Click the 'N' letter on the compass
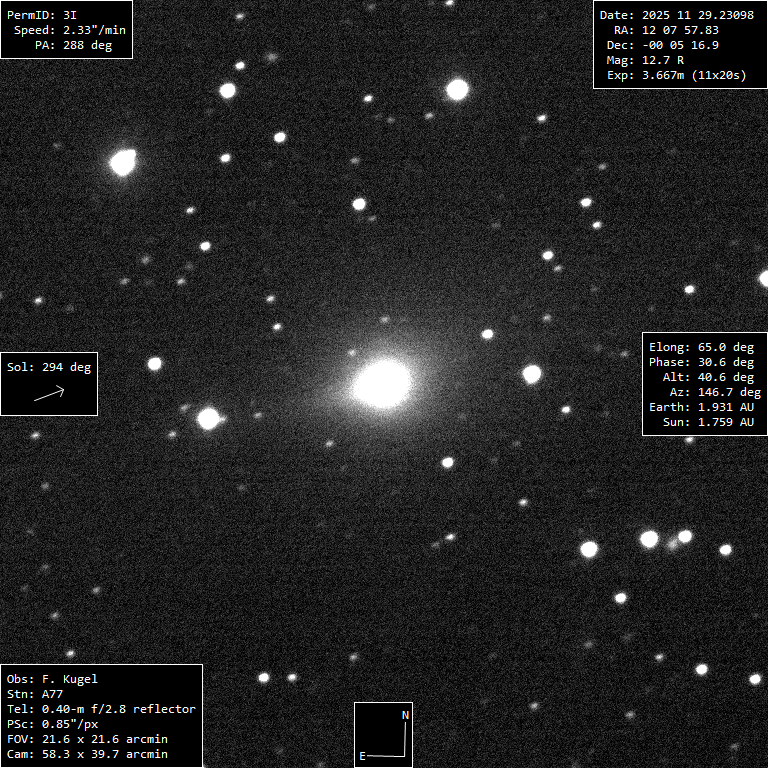 tap(405, 716)
